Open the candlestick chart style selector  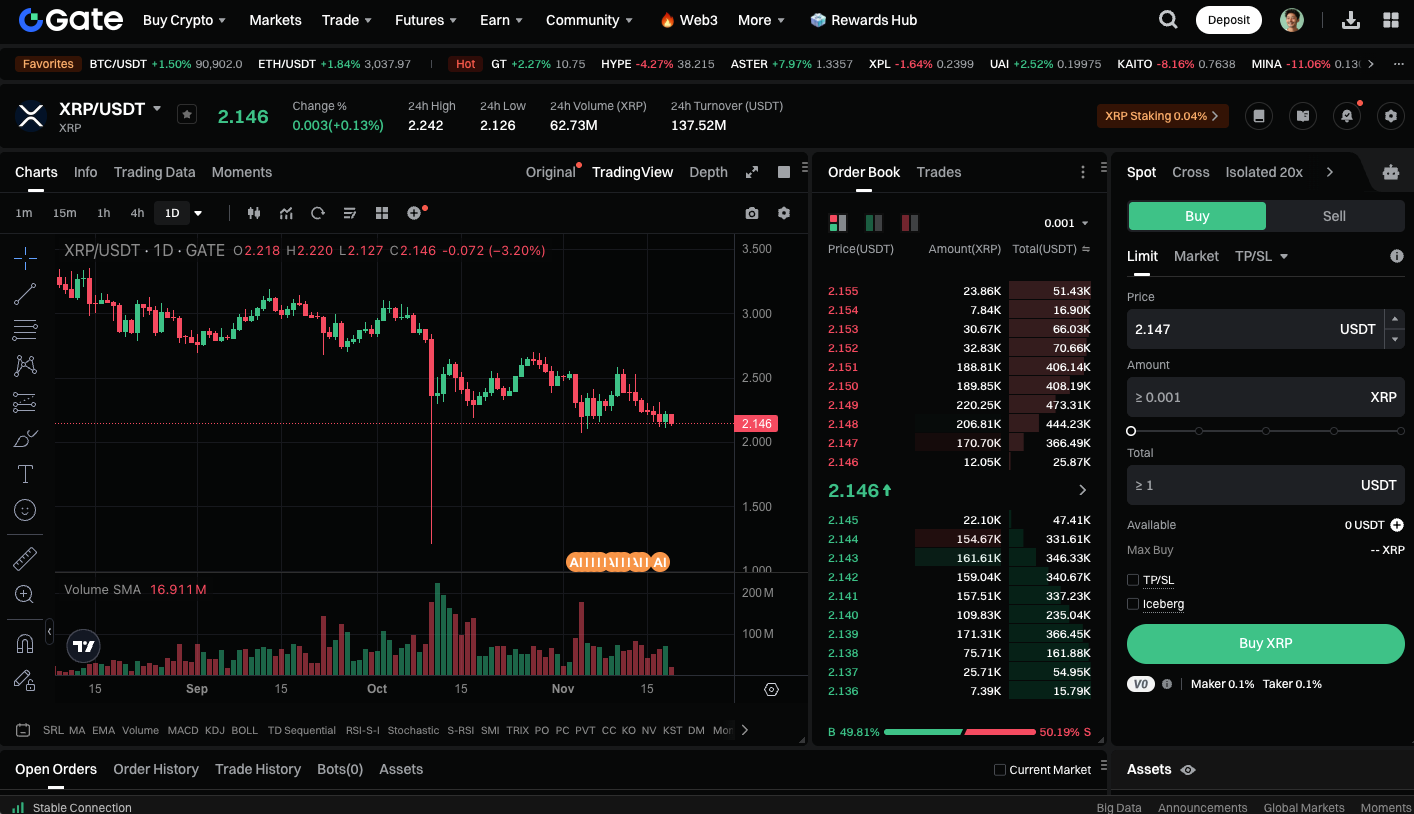254,213
